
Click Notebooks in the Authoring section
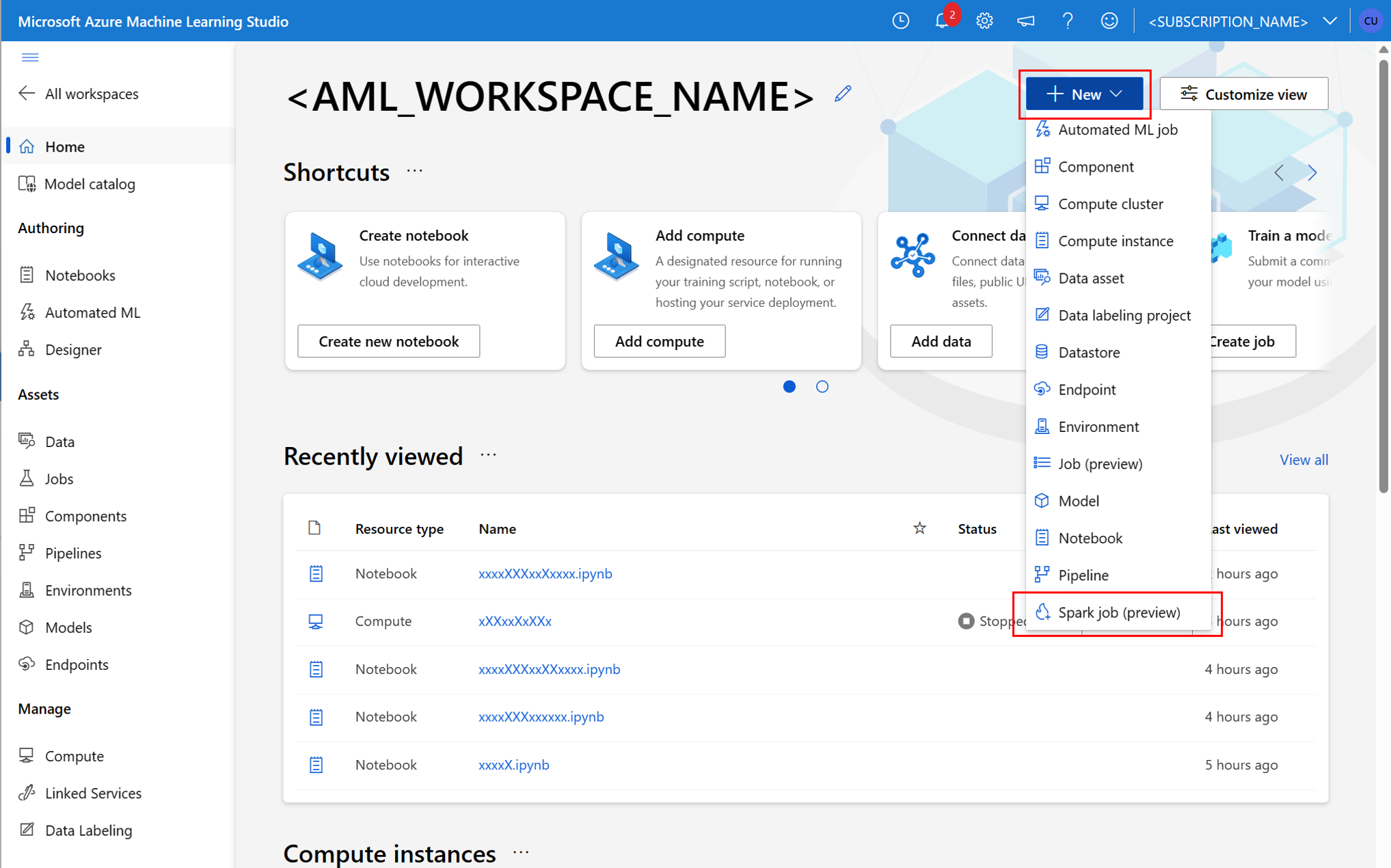coord(80,275)
